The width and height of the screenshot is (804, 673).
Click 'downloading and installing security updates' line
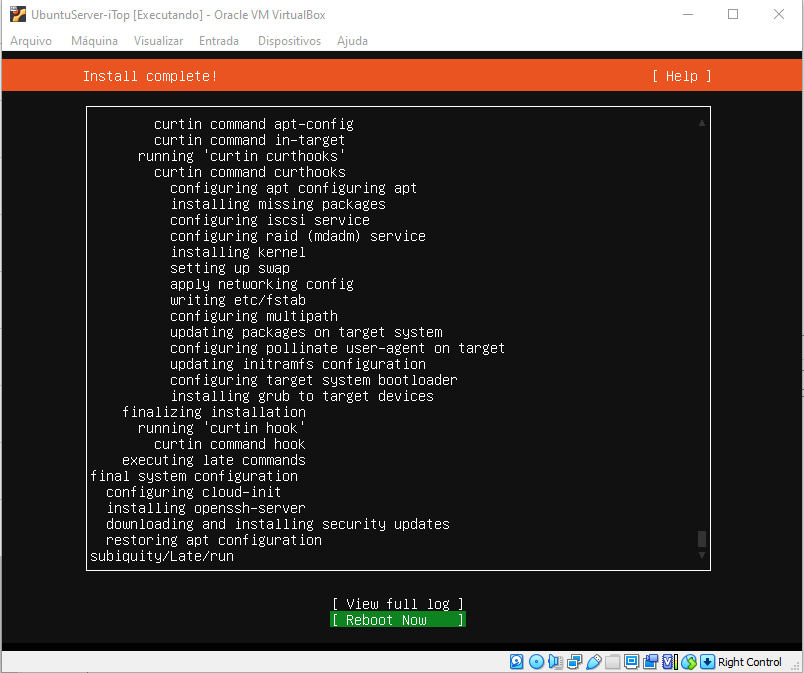(x=278, y=524)
